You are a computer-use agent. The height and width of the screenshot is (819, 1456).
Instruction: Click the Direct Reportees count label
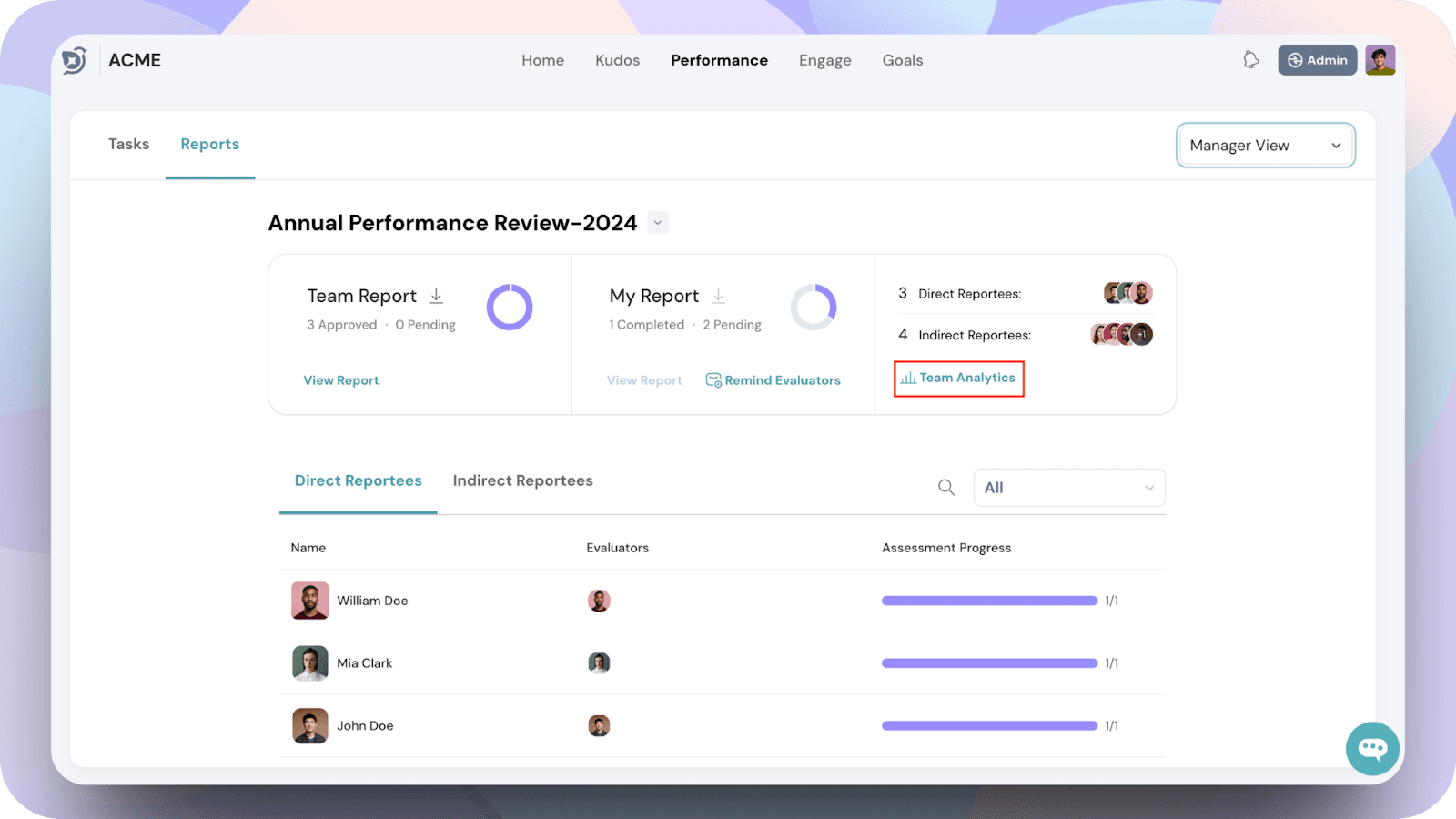click(x=970, y=294)
